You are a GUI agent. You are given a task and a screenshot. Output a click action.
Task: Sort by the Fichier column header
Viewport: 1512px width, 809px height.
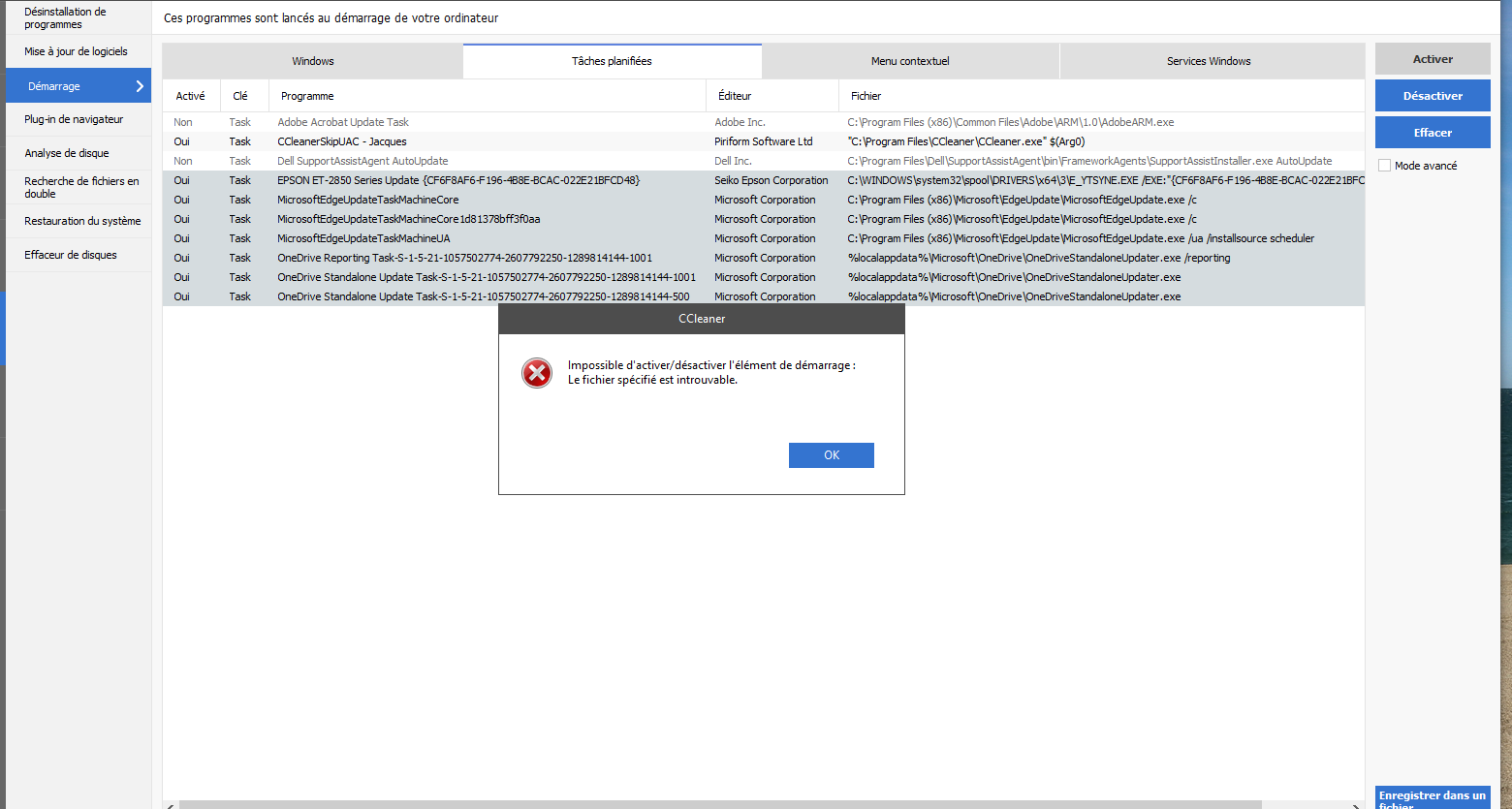1102,96
